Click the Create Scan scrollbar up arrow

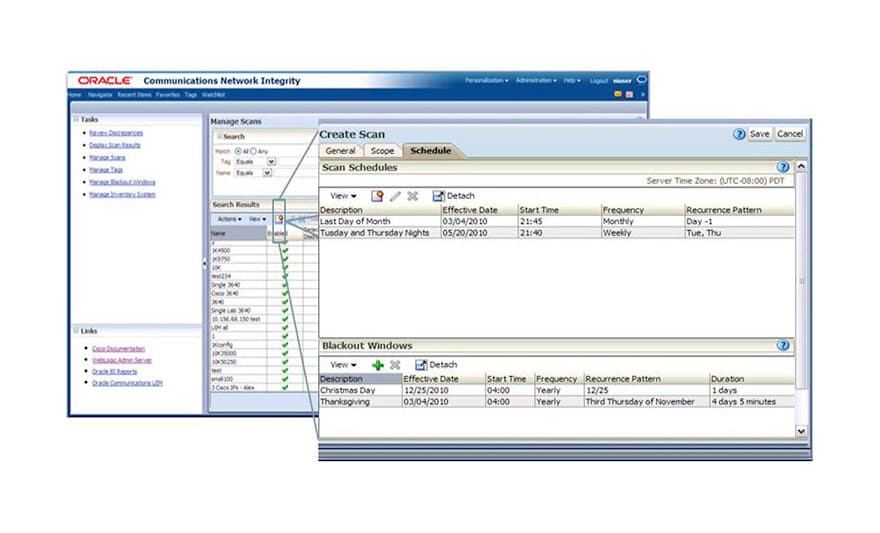[801, 166]
